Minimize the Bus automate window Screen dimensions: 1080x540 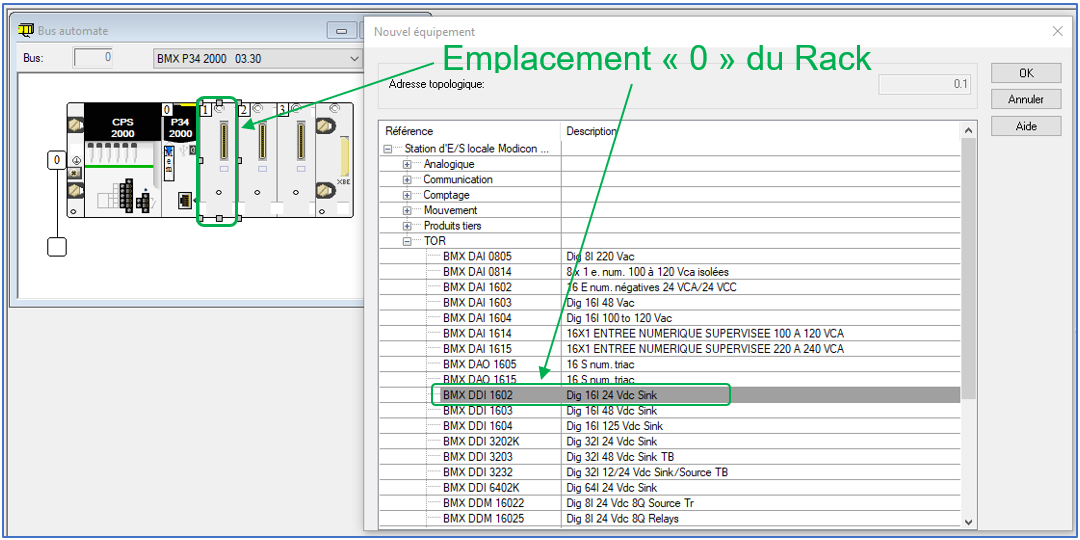(x=341, y=31)
